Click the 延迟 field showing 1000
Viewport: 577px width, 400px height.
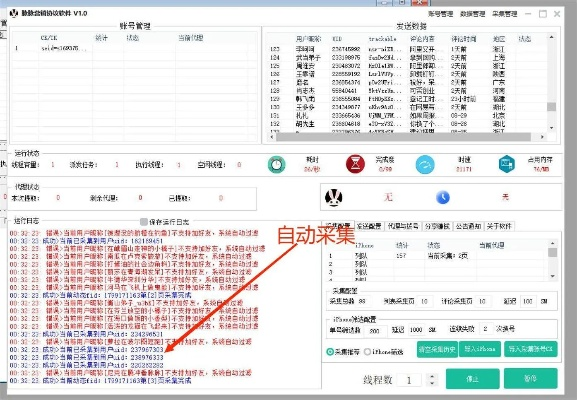coord(417,329)
